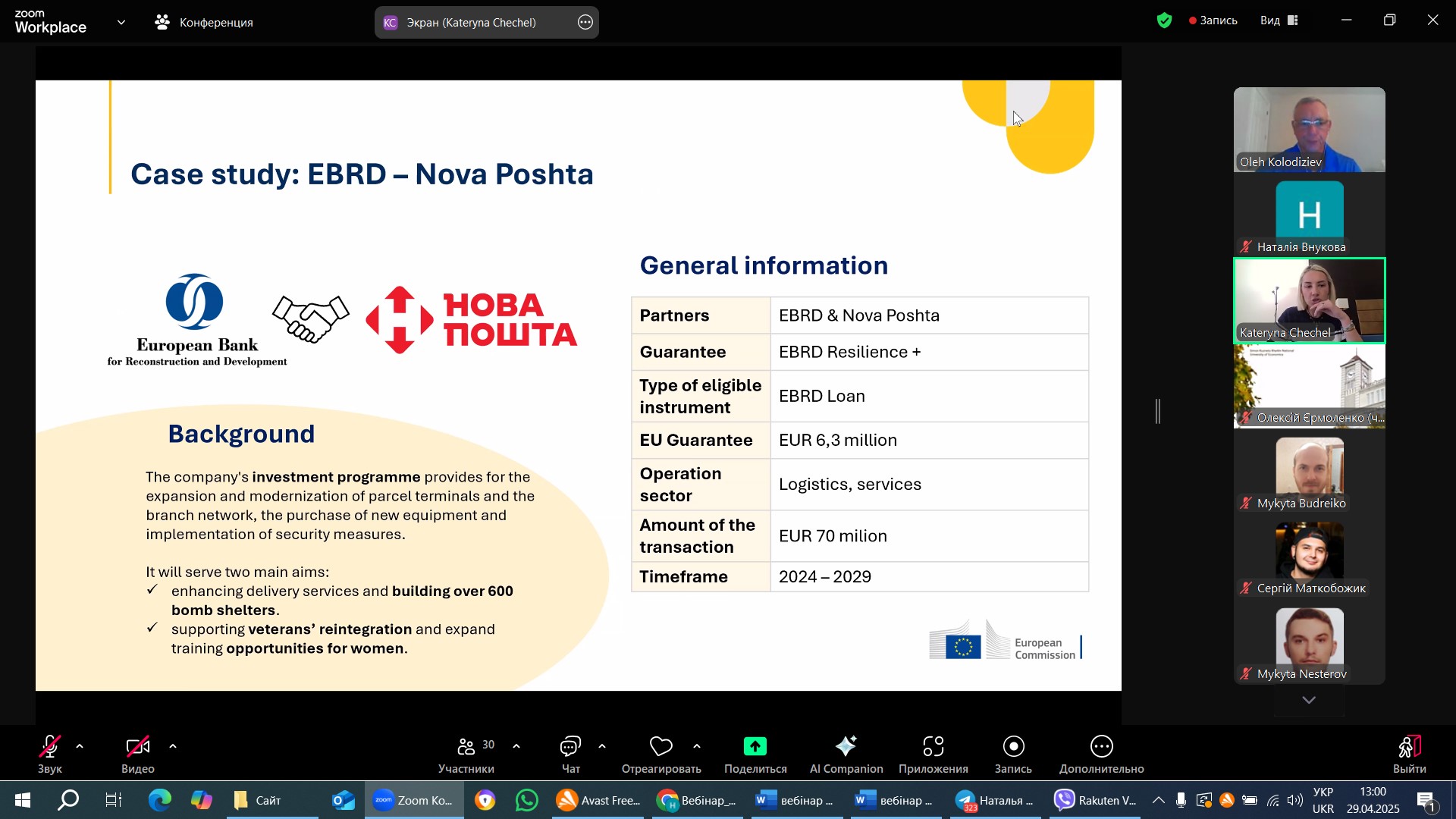The height and width of the screenshot is (819, 1456).
Task: Open the Вид view menu
Action: click(1279, 21)
